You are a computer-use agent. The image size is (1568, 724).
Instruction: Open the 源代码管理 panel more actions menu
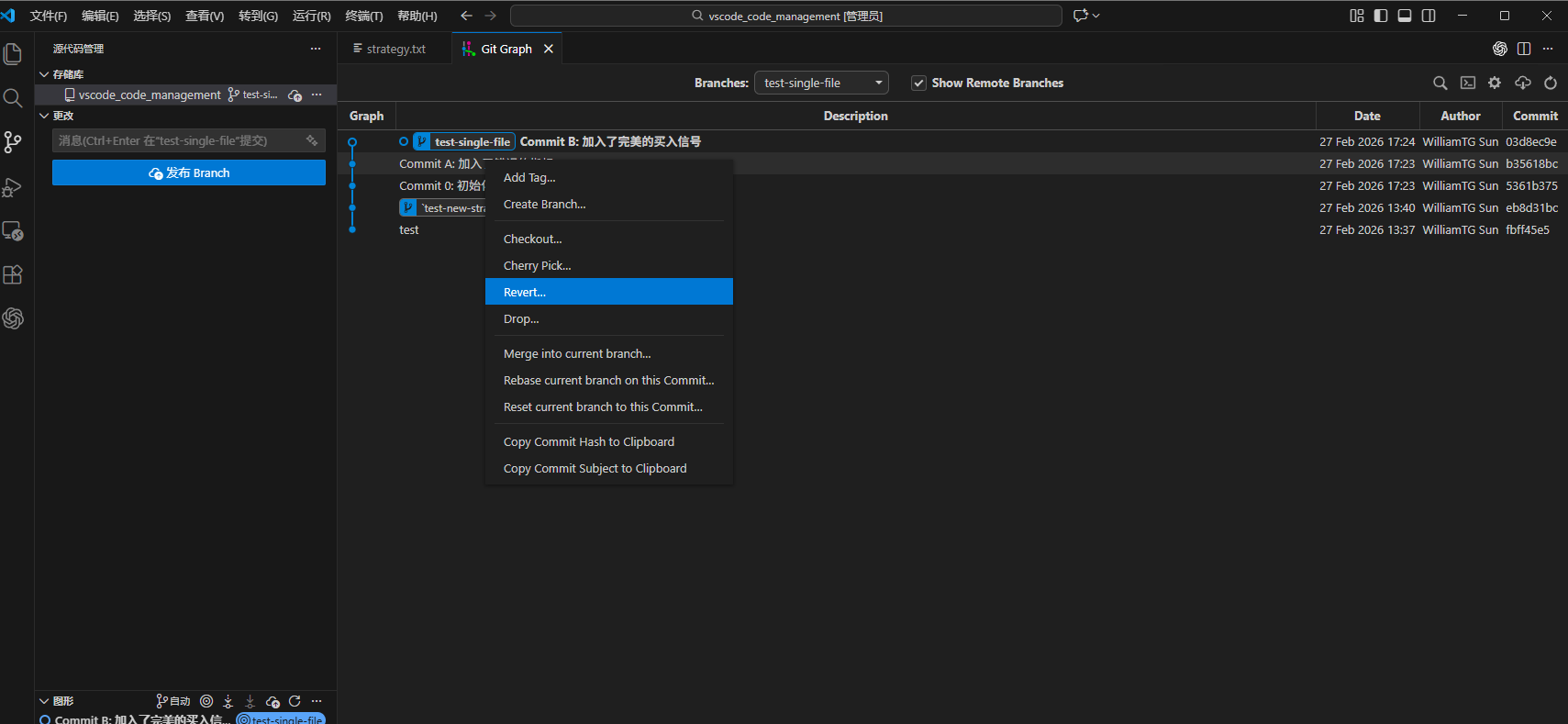tap(316, 49)
